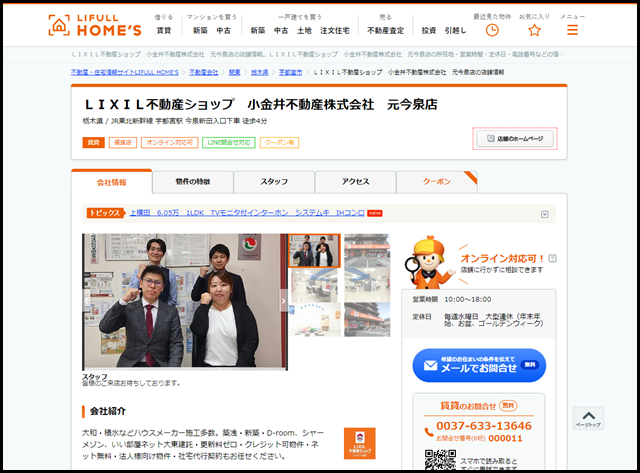
Task: Switch to the スタッフ tab
Action: tap(274, 182)
